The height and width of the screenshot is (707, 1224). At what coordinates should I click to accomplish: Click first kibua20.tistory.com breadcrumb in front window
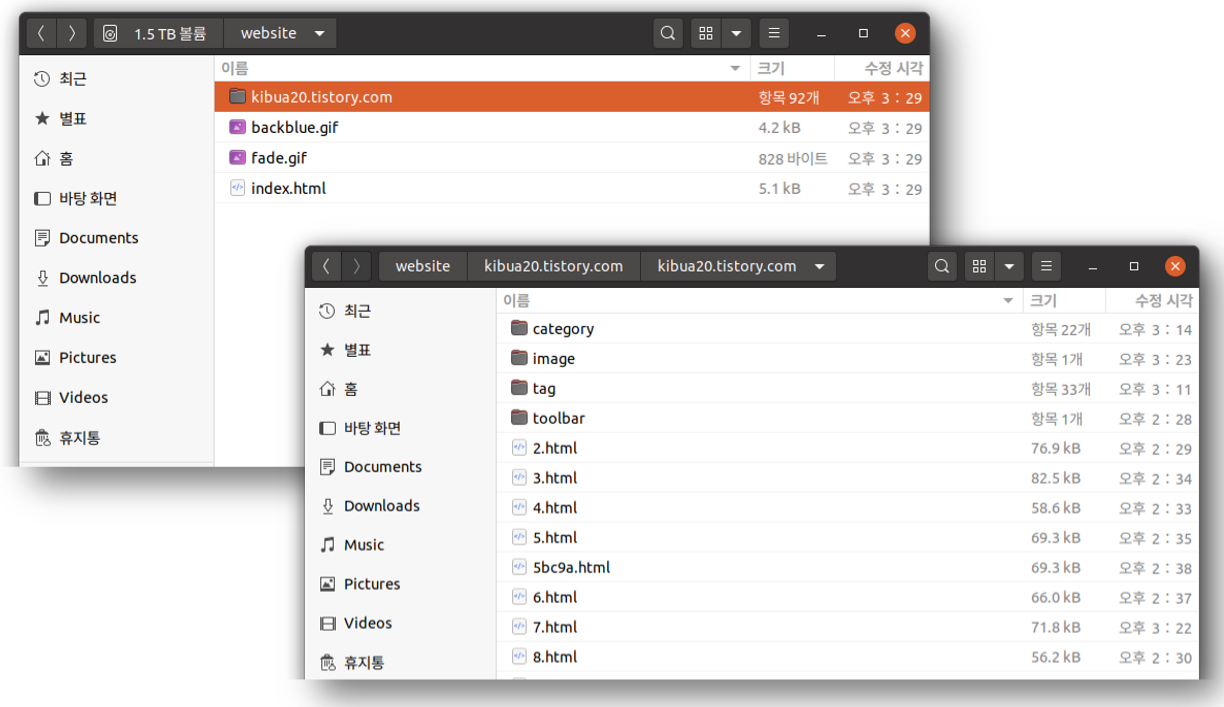click(x=553, y=266)
